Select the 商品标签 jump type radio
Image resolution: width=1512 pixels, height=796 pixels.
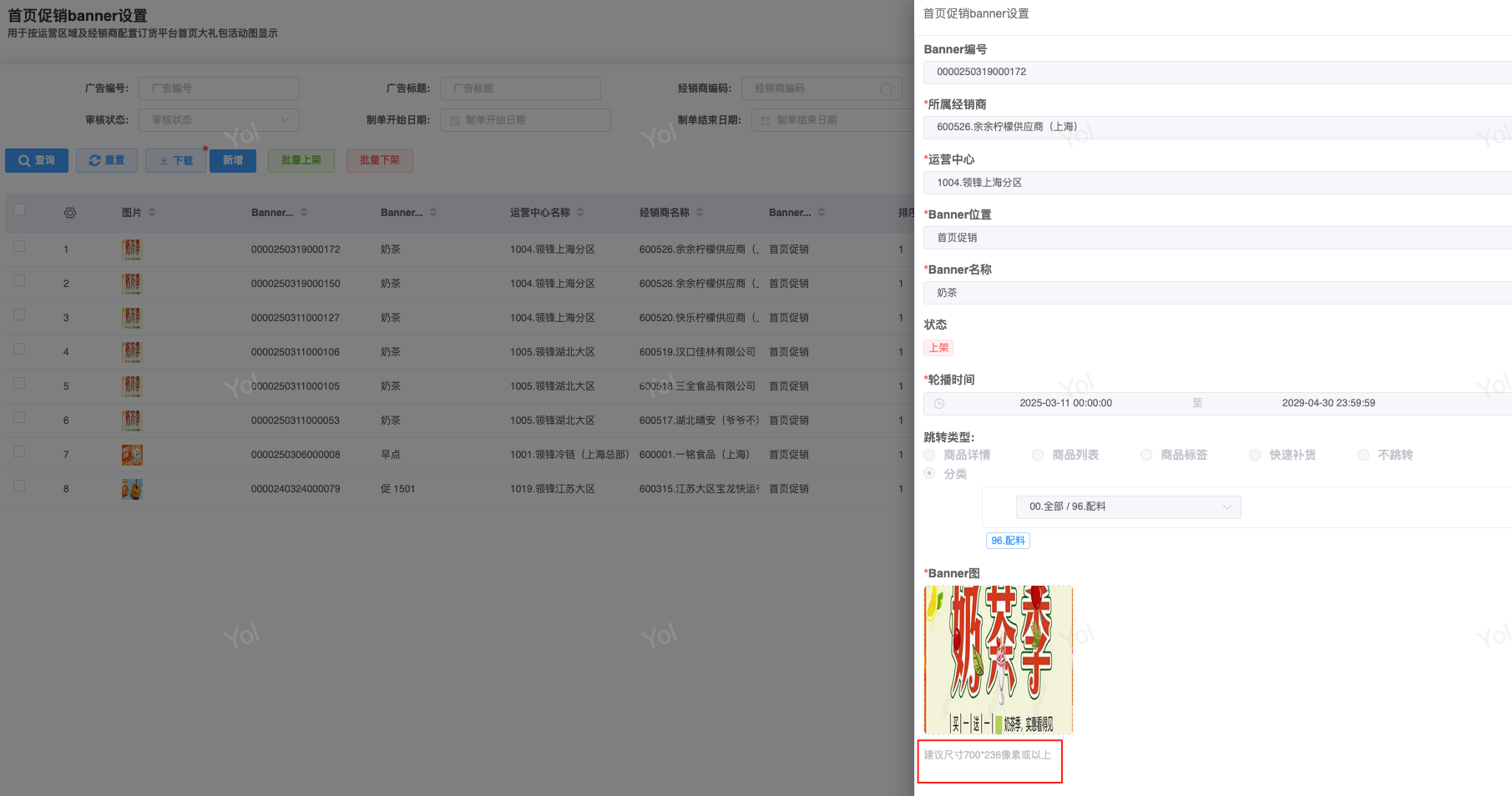click(x=1146, y=455)
